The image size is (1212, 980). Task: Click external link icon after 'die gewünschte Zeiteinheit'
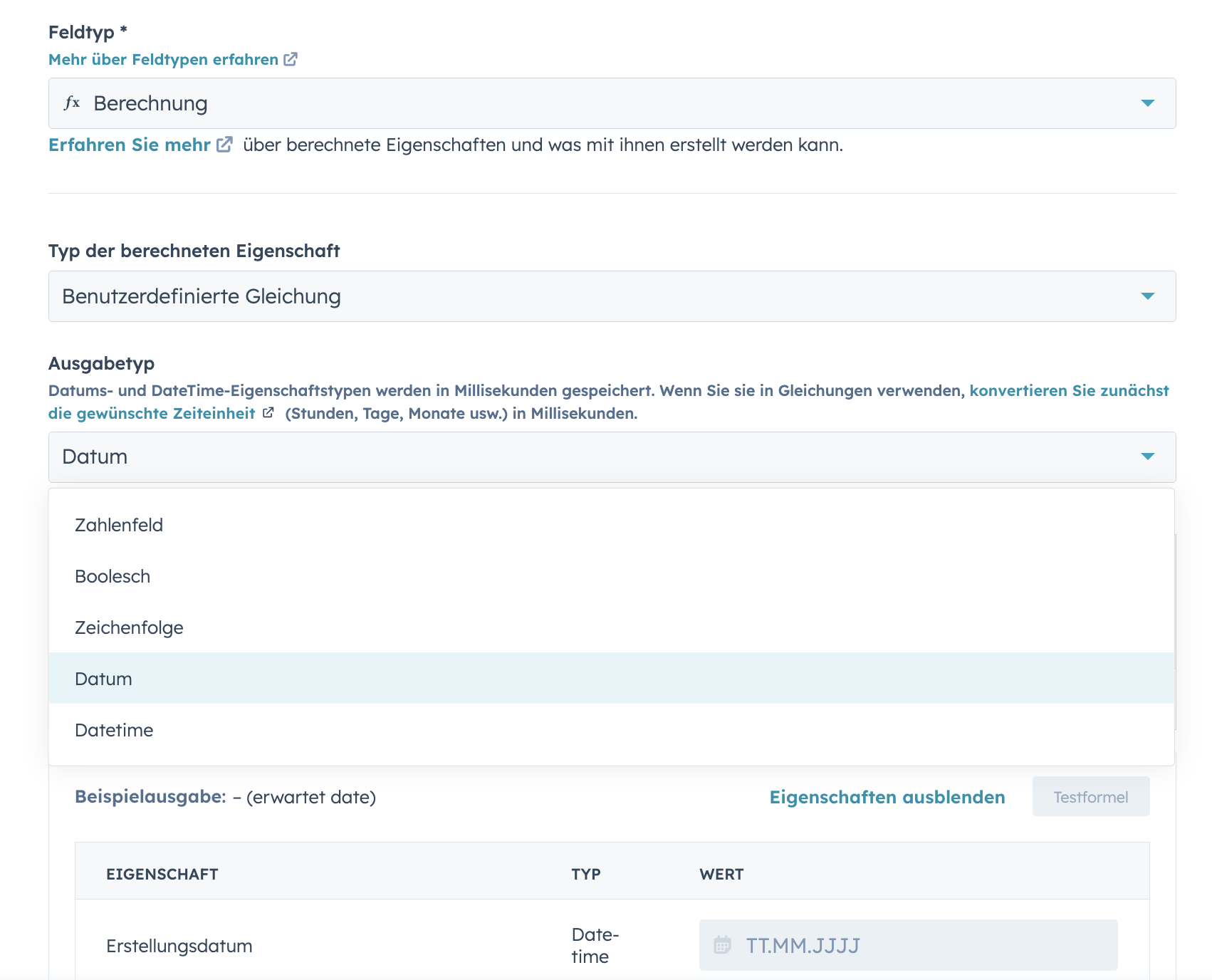[x=268, y=412]
